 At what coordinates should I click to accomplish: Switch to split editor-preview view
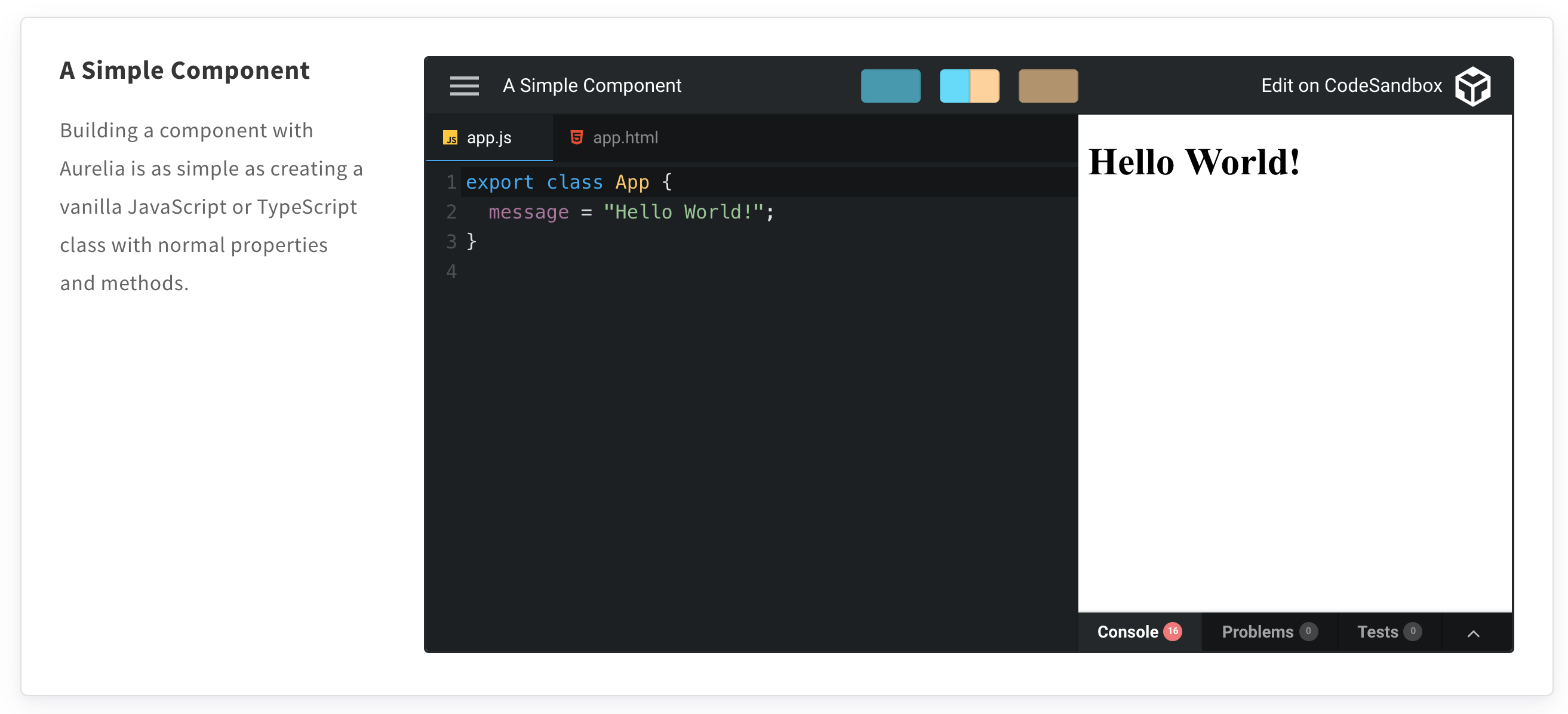coord(969,86)
